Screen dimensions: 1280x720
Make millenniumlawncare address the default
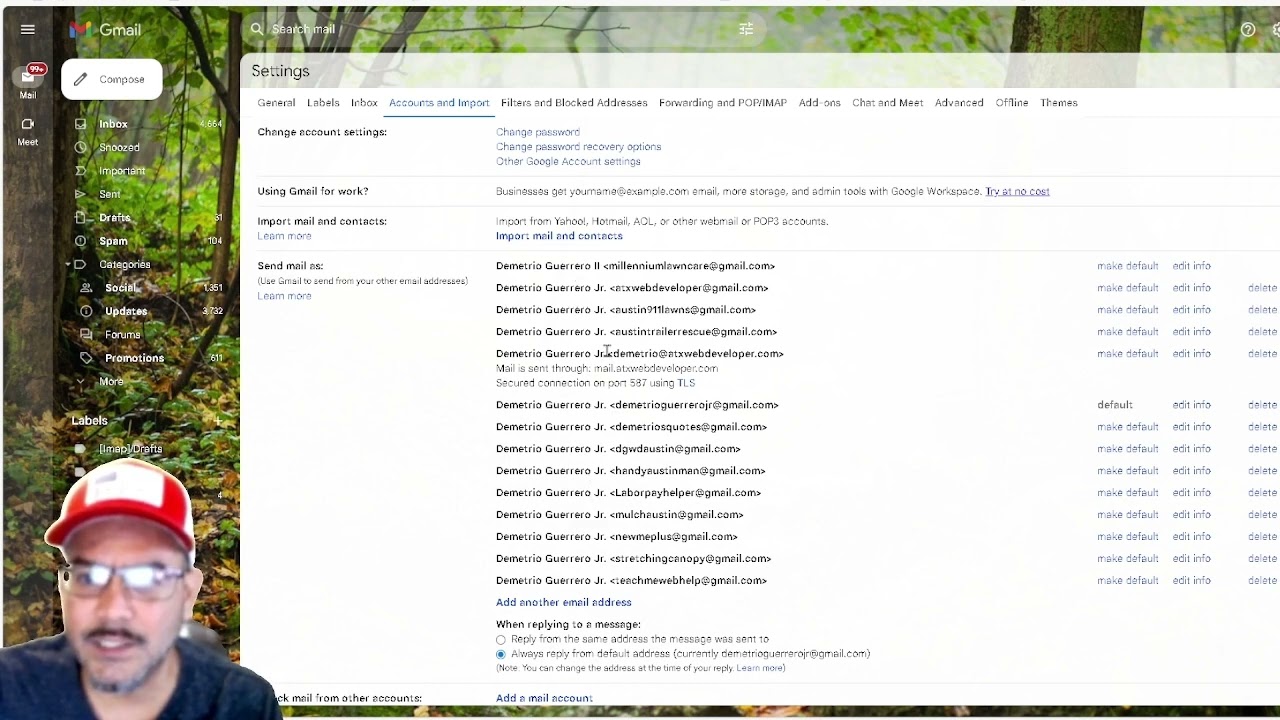[x=1127, y=266]
